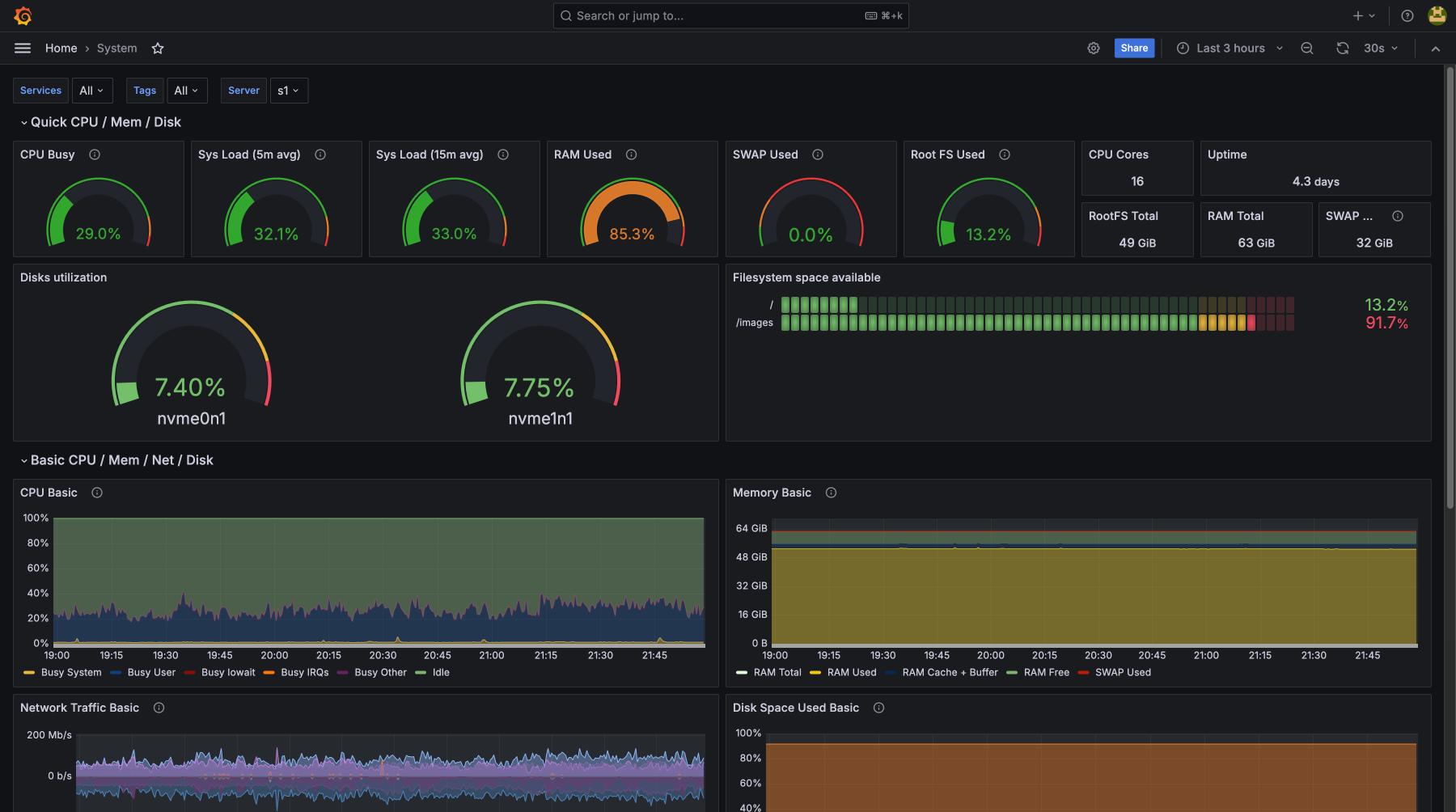This screenshot has width=1456, height=812.
Task: Toggle the SWAP Used legend series
Action: 1122,673
